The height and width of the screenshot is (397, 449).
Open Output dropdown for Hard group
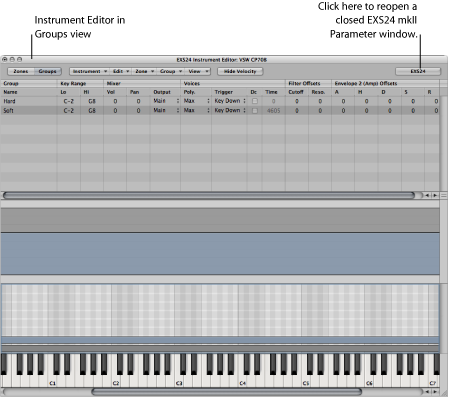pyautogui.click(x=166, y=101)
